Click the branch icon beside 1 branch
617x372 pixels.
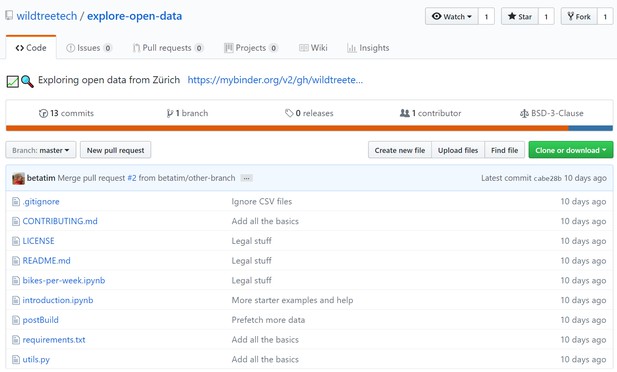pos(170,113)
